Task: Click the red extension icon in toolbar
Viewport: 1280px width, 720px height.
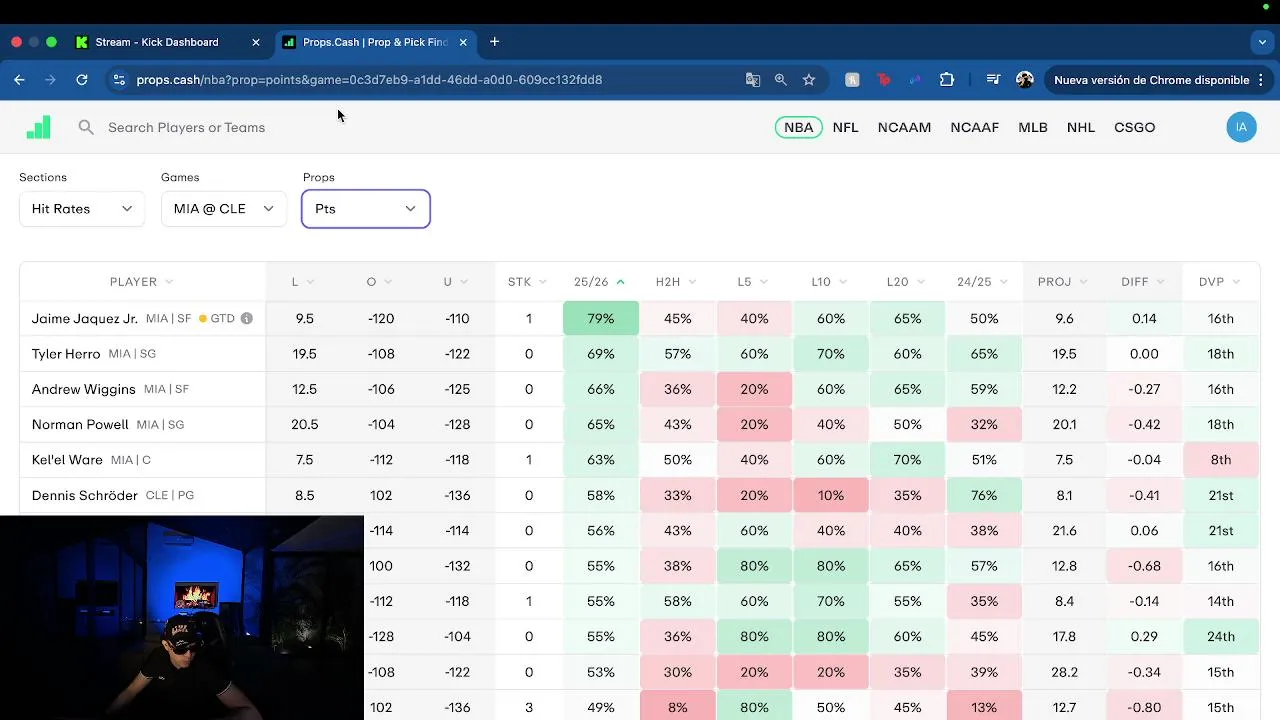Action: click(884, 79)
